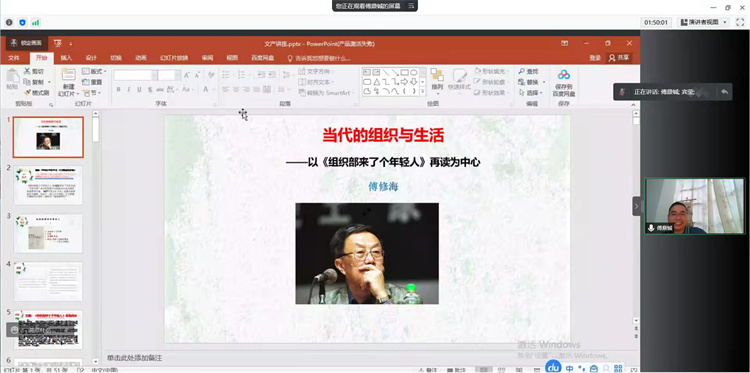The height and width of the screenshot is (373, 750).
Task: Toggle Bold formatting button
Action: pos(118,89)
